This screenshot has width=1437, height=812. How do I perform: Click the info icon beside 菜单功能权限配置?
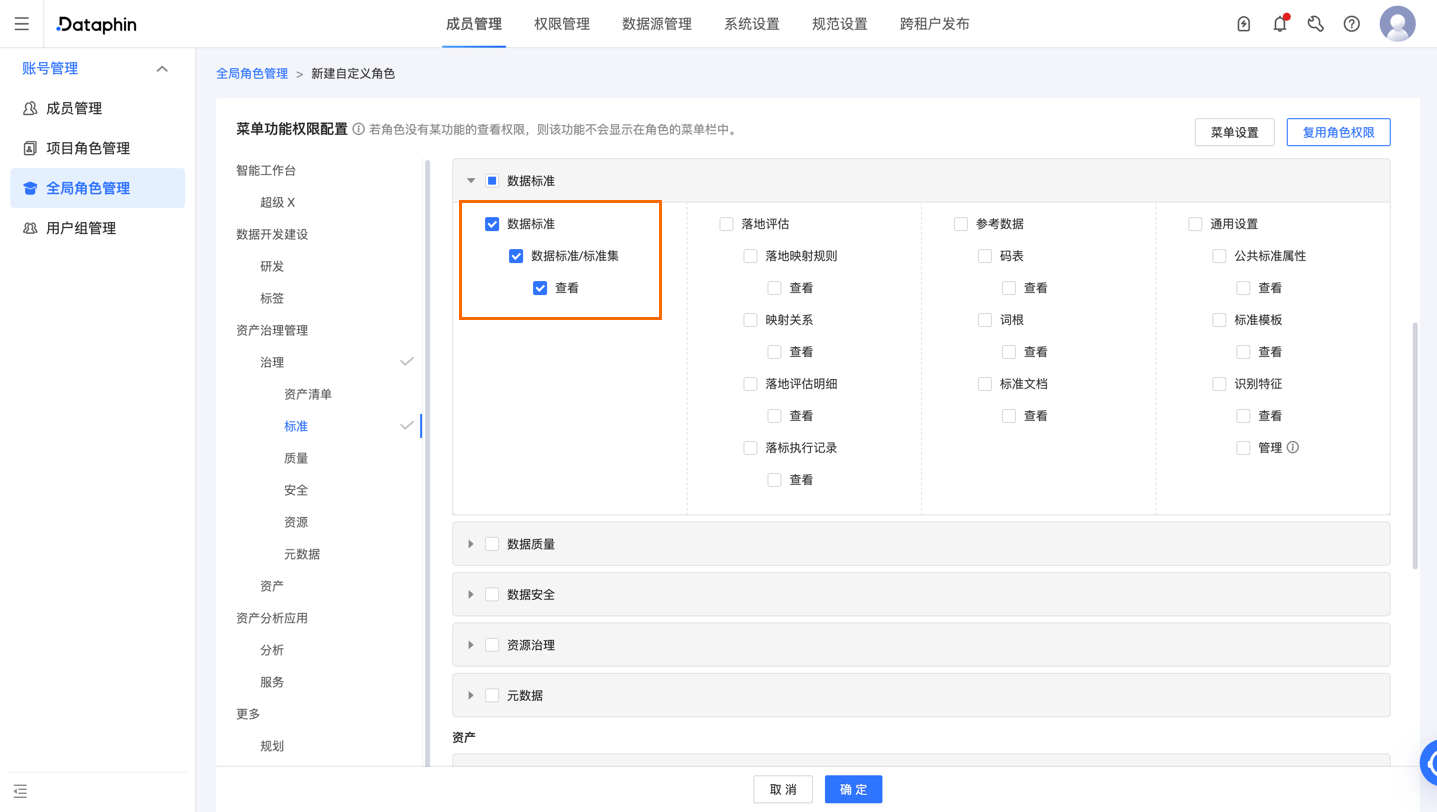[x=359, y=129]
